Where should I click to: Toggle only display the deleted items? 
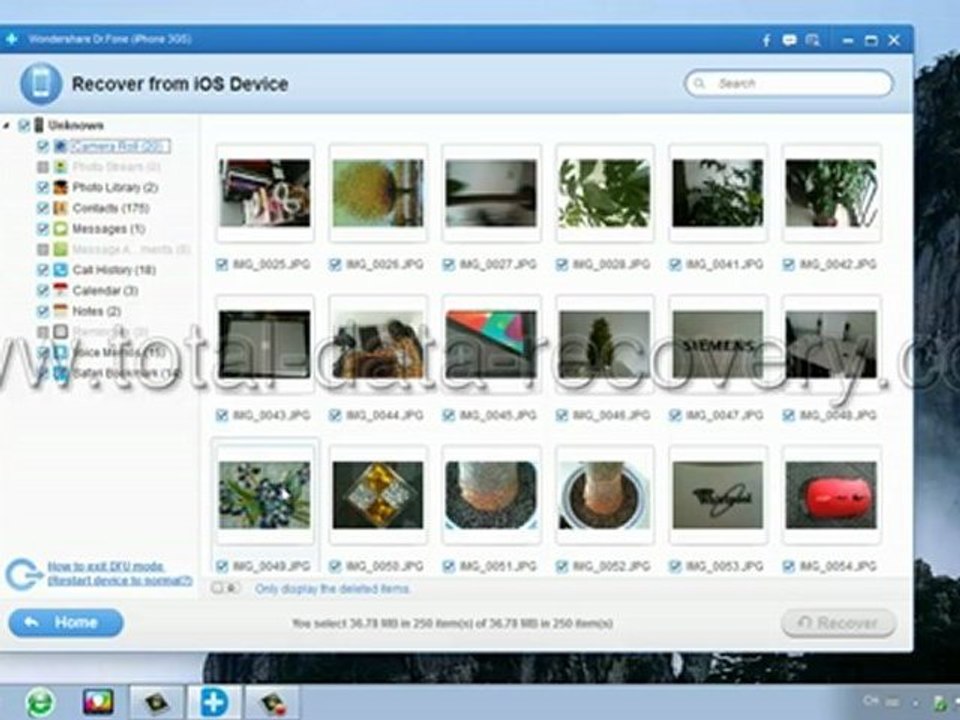[x=217, y=588]
